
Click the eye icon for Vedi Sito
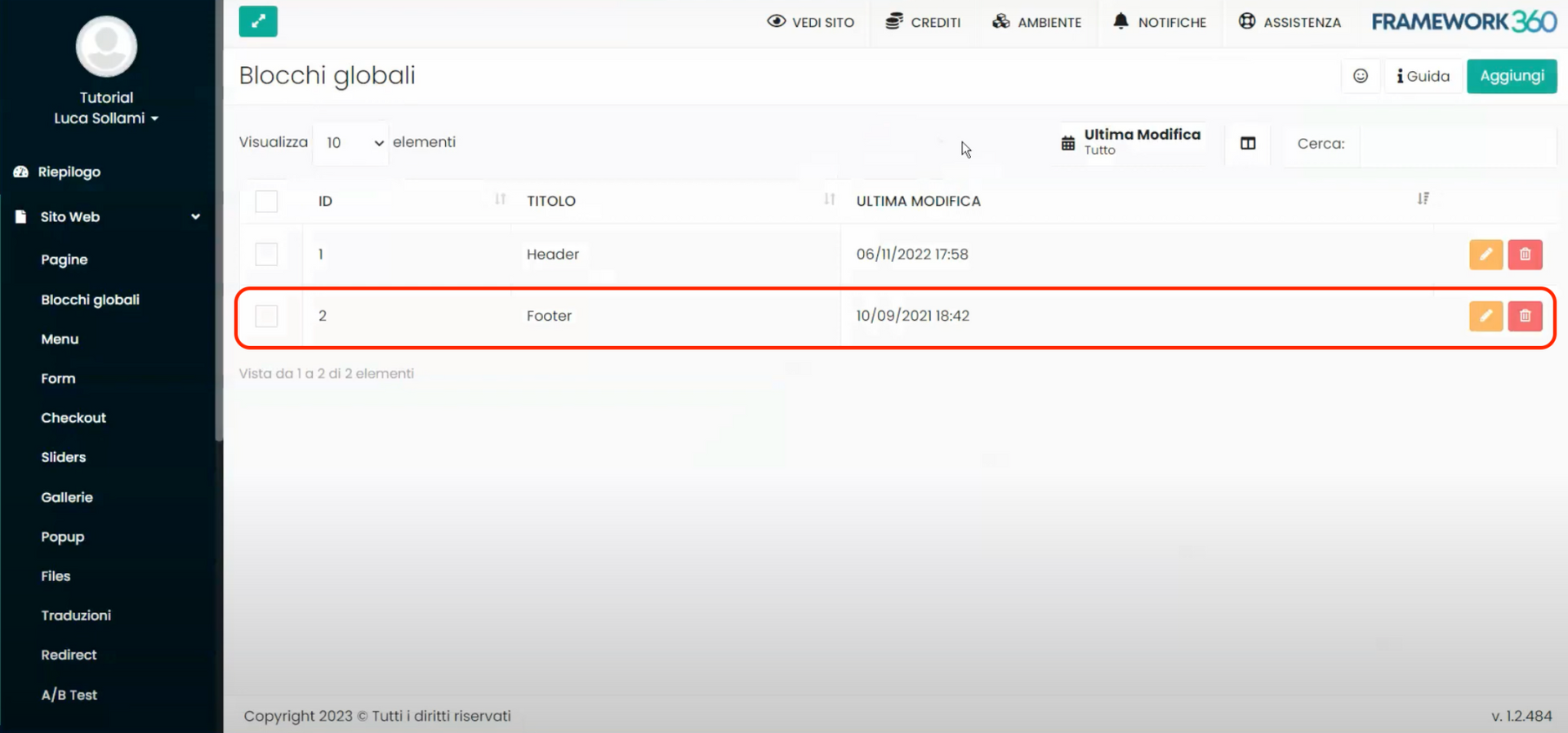click(776, 21)
